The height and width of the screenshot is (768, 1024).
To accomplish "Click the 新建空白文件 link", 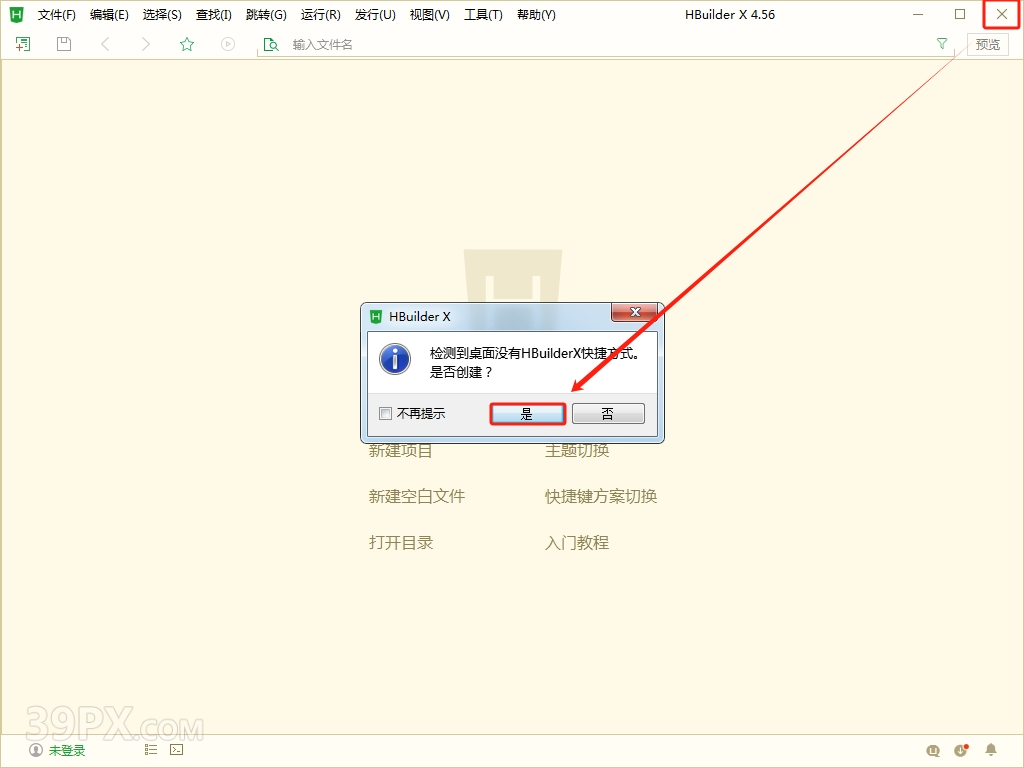I will [417, 496].
